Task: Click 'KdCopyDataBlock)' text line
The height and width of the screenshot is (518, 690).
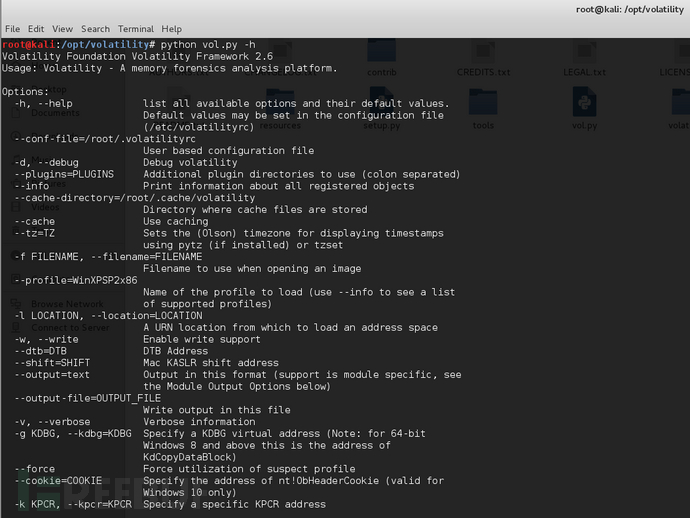Action: (190, 457)
